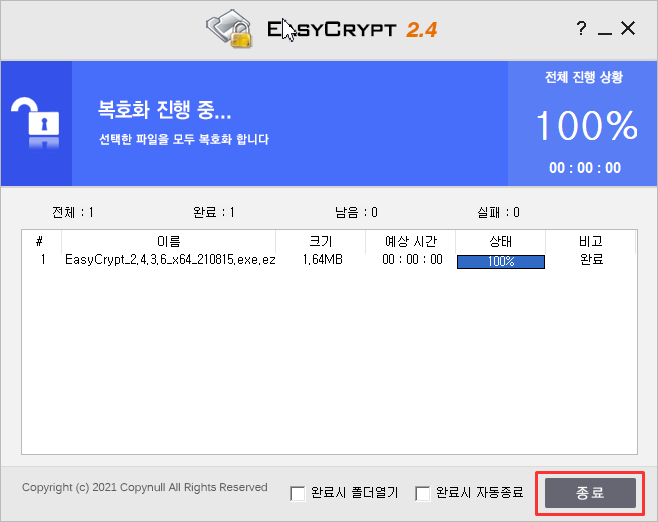The height and width of the screenshot is (522, 658).
Task: Click the 전체 진행 상황 label
Action: (x=584, y=77)
